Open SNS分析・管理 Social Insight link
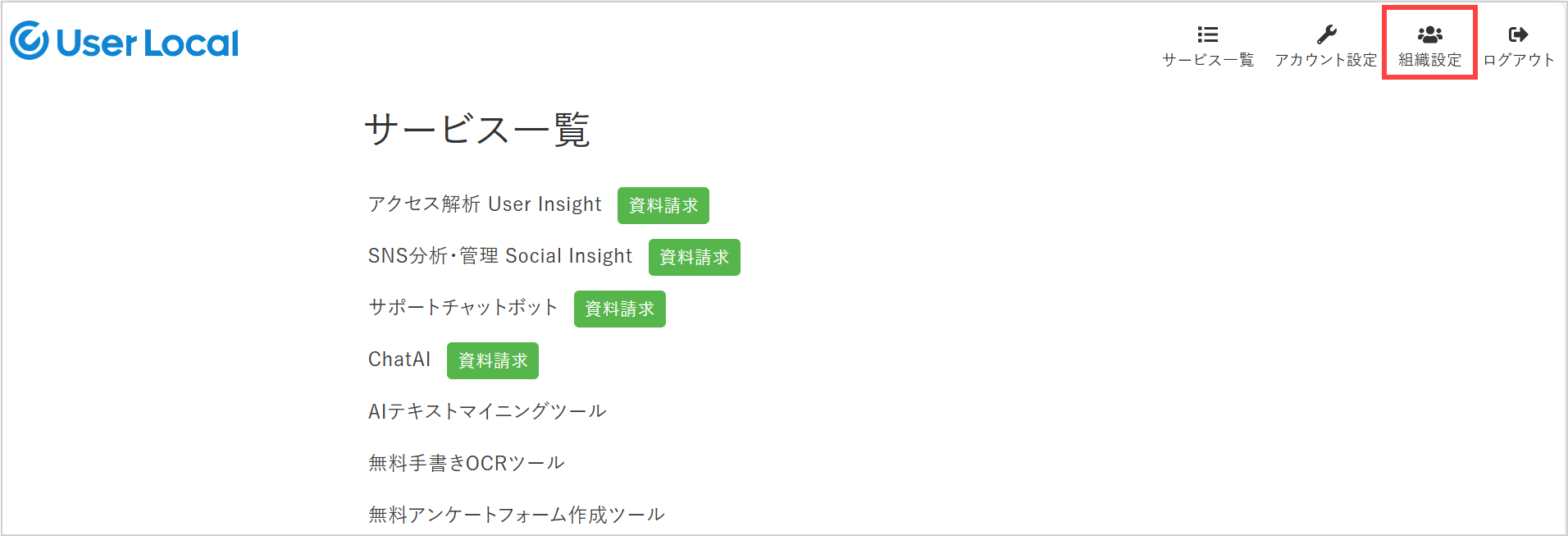This screenshot has width=1568, height=536. 500,256
